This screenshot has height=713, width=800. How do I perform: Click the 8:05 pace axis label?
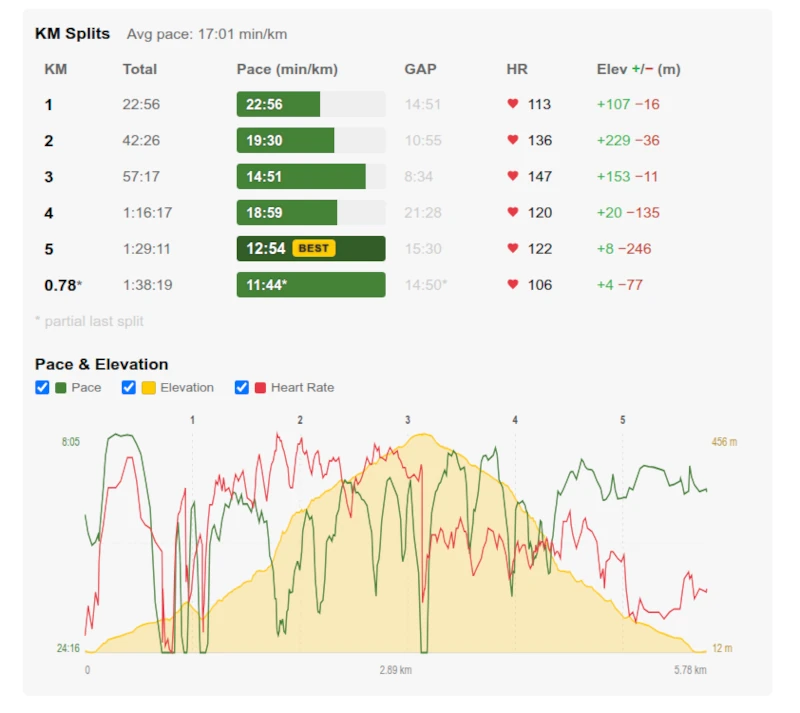tap(71, 442)
